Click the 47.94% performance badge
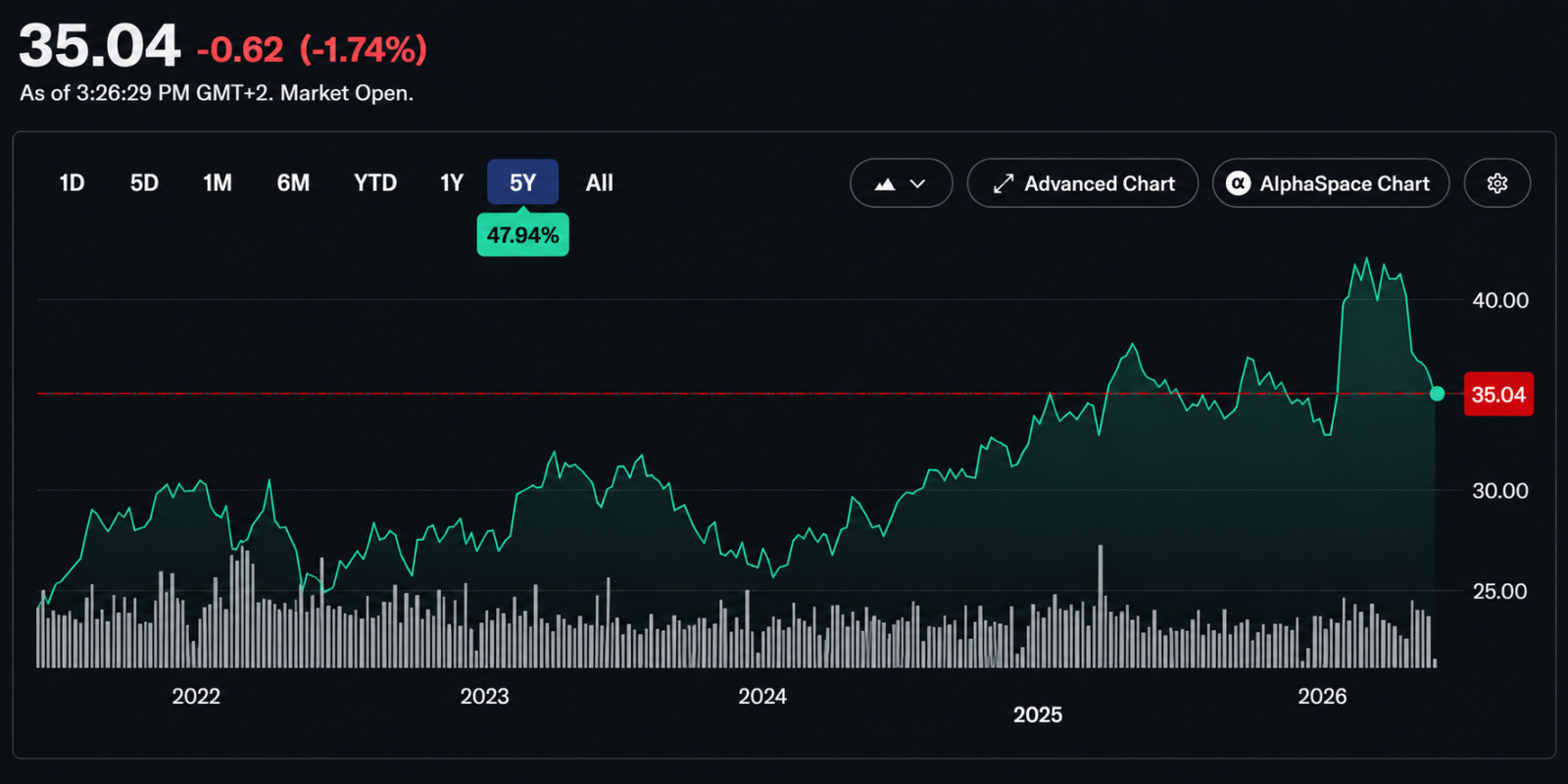This screenshot has width=1568, height=784. (x=522, y=235)
